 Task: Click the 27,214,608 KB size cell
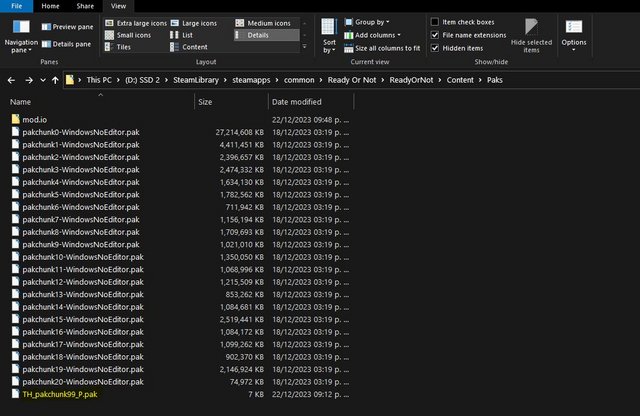[x=240, y=132]
